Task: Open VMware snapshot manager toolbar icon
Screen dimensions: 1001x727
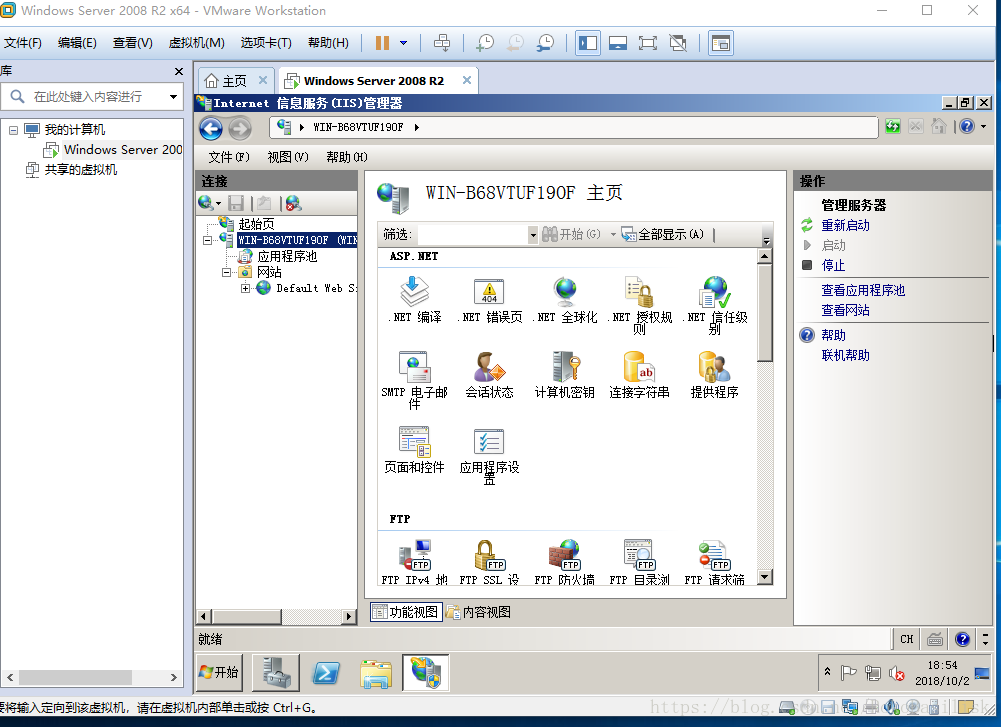Action: 545,43
